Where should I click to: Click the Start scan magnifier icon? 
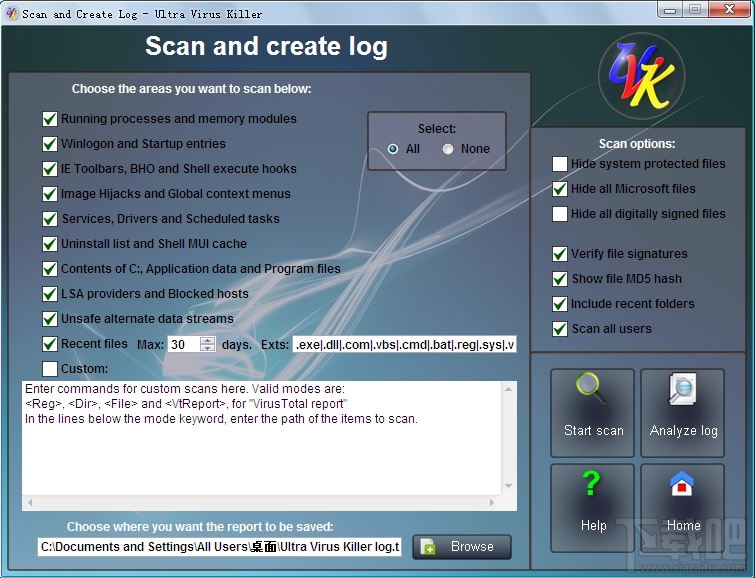[x=591, y=389]
